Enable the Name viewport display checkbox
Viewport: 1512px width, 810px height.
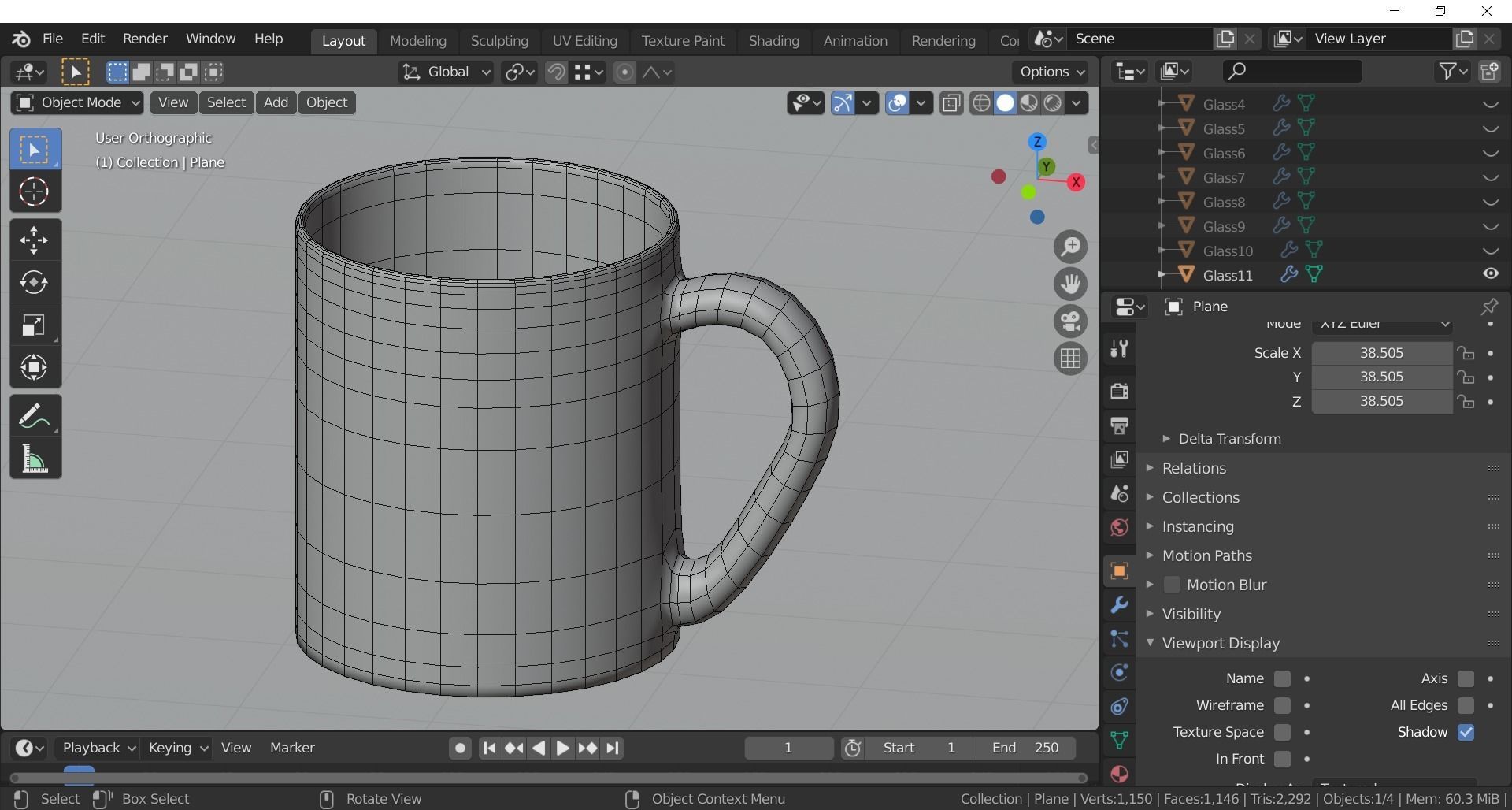[1282, 678]
